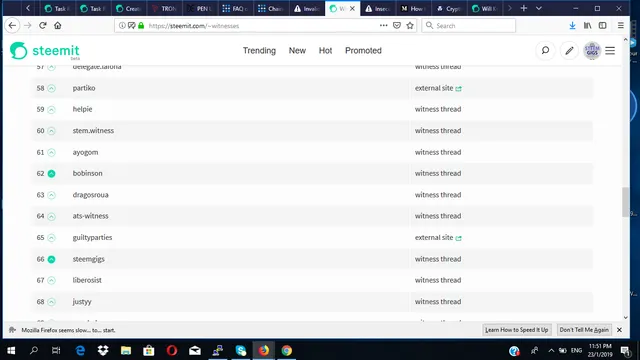Toggle vote for witness ayogom
This screenshot has height=360, width=640.
coord(51,152)
